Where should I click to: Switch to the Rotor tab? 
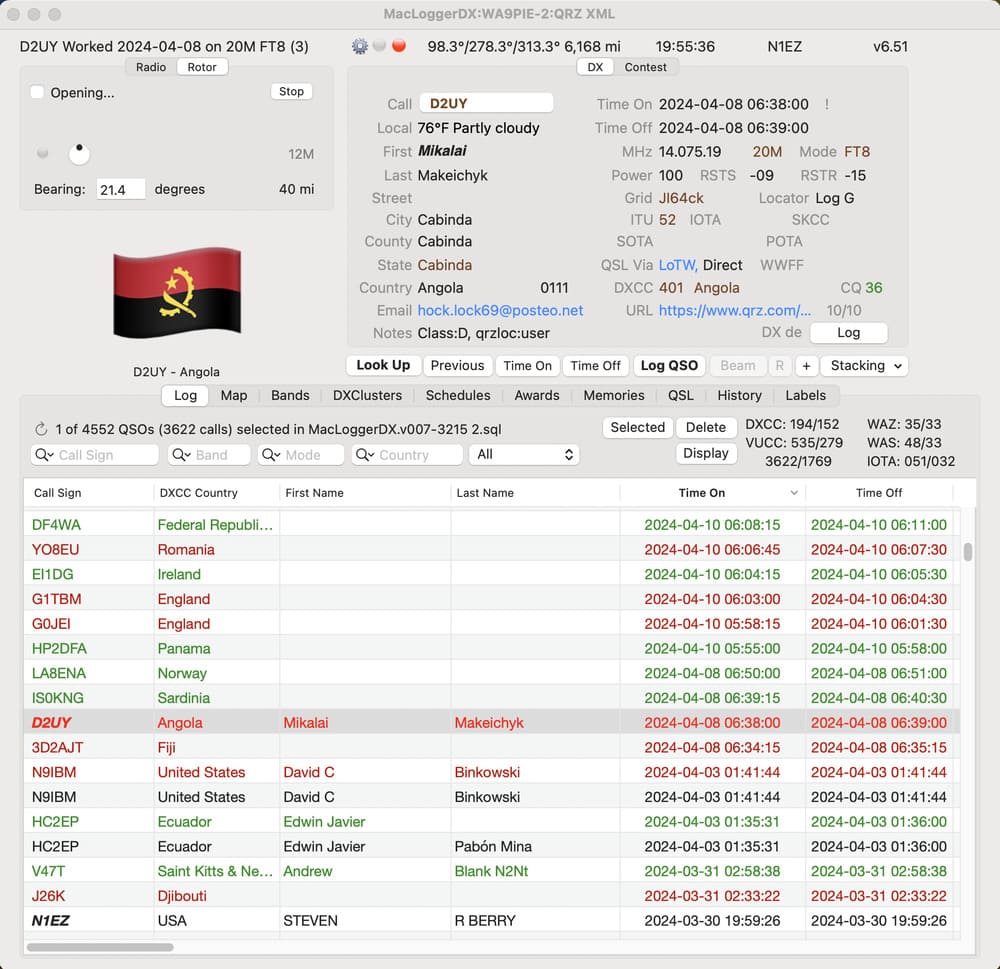[202, 67]
